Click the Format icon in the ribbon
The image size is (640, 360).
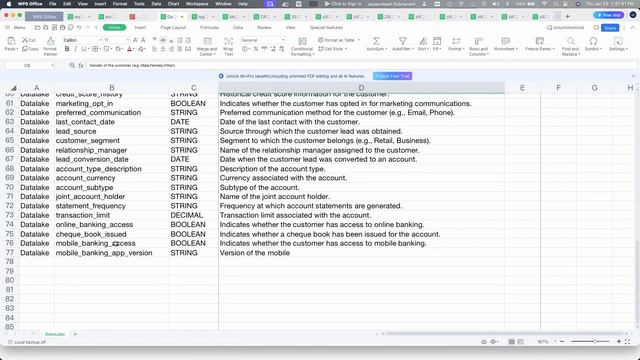point(456,41)
